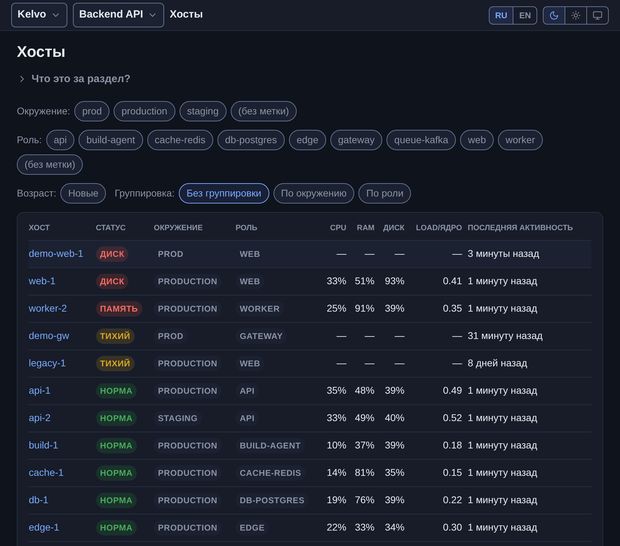Filter environment by production chip
The width and height of the screenshot is (620, 546).
[x=144, y=111]
